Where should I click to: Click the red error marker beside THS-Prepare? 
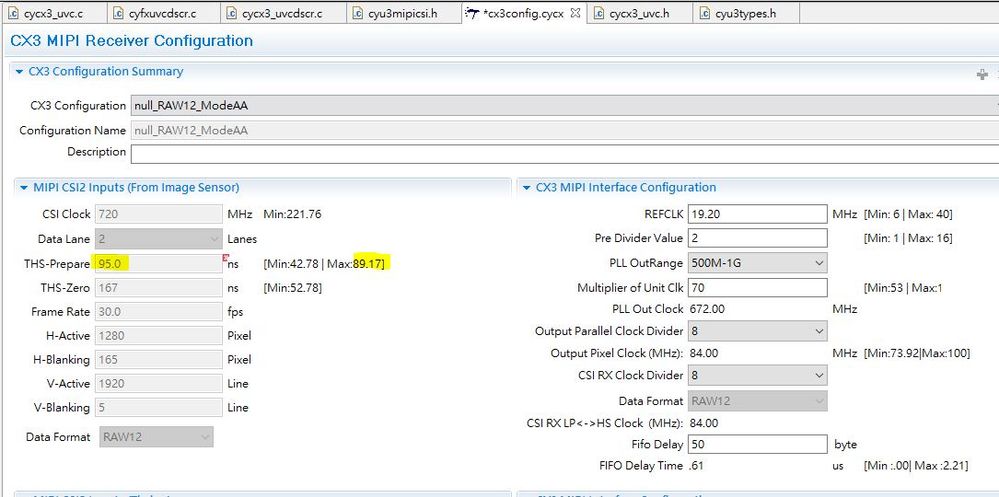coord(225,258)
